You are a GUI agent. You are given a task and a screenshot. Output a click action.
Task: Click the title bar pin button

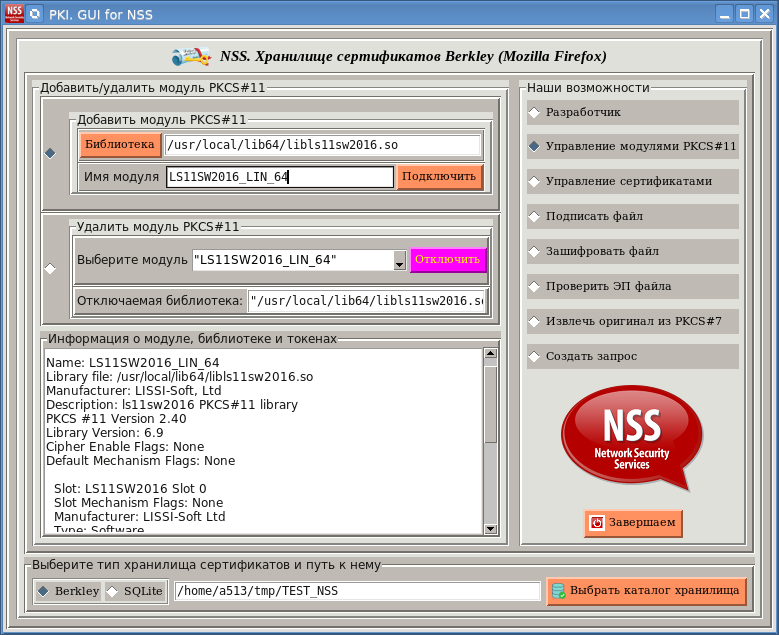(x=35, y=14)
